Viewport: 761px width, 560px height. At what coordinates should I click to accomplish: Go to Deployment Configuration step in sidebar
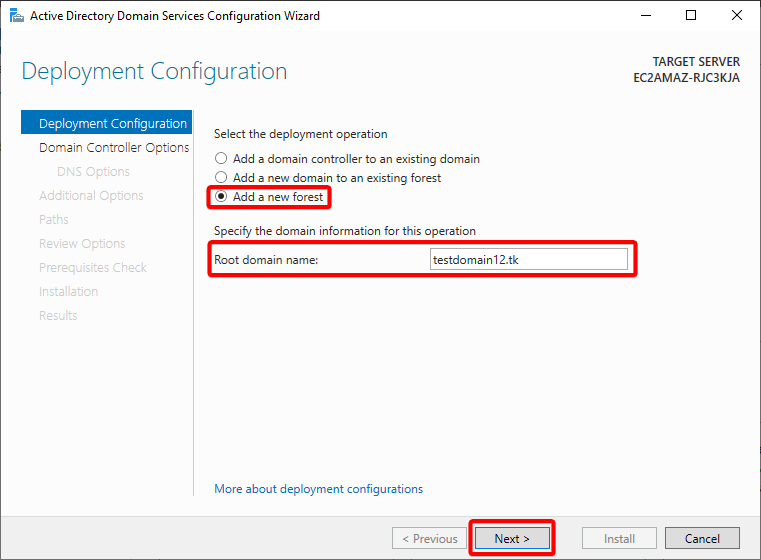pos(107,123)
